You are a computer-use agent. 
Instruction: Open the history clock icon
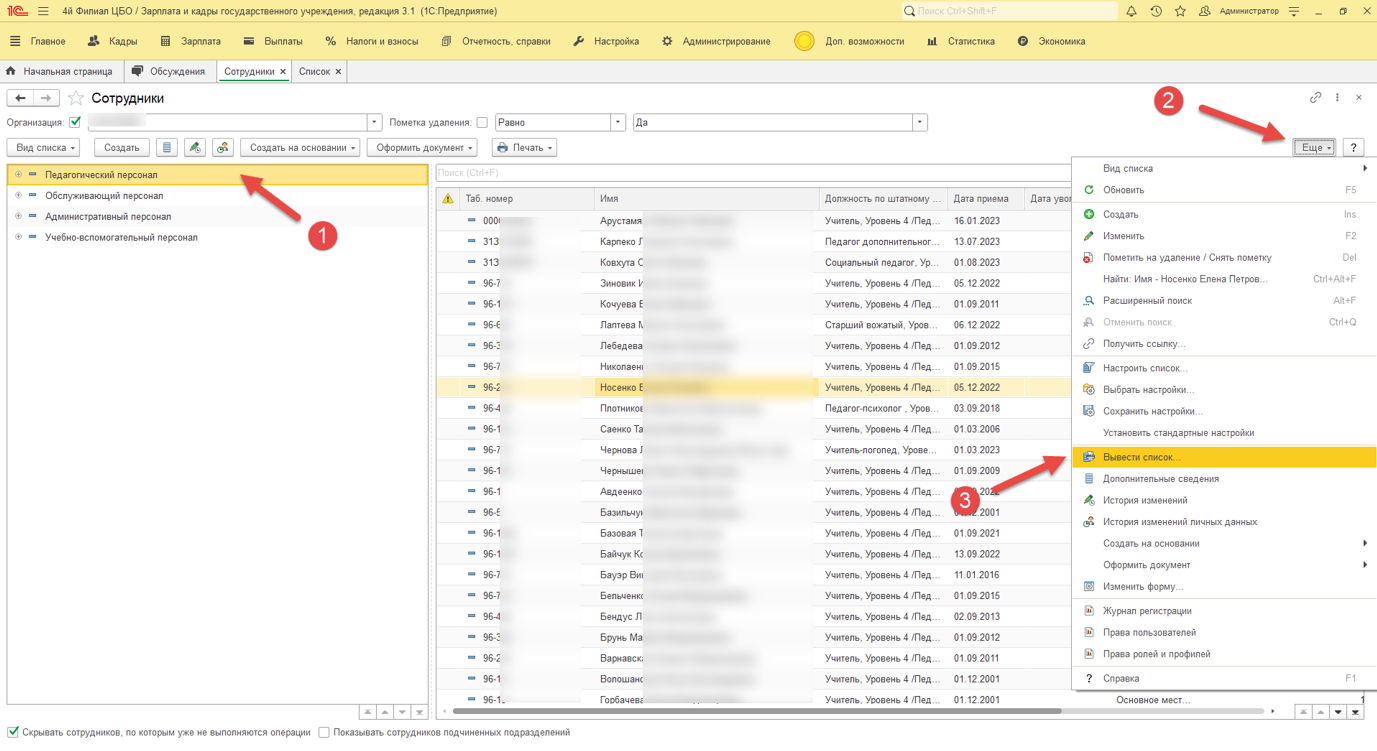point(1156,11)
